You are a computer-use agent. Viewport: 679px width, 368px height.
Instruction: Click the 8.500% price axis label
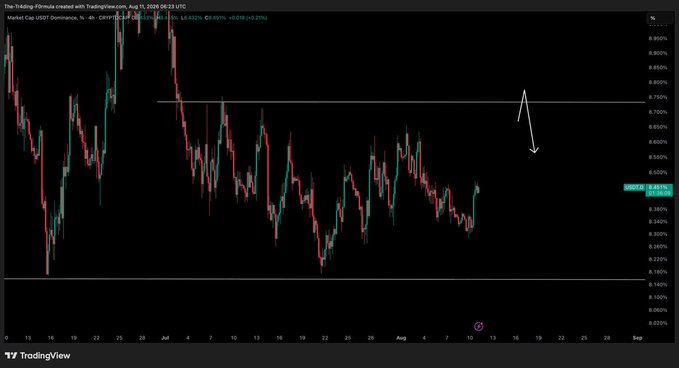tap(658, 172)
